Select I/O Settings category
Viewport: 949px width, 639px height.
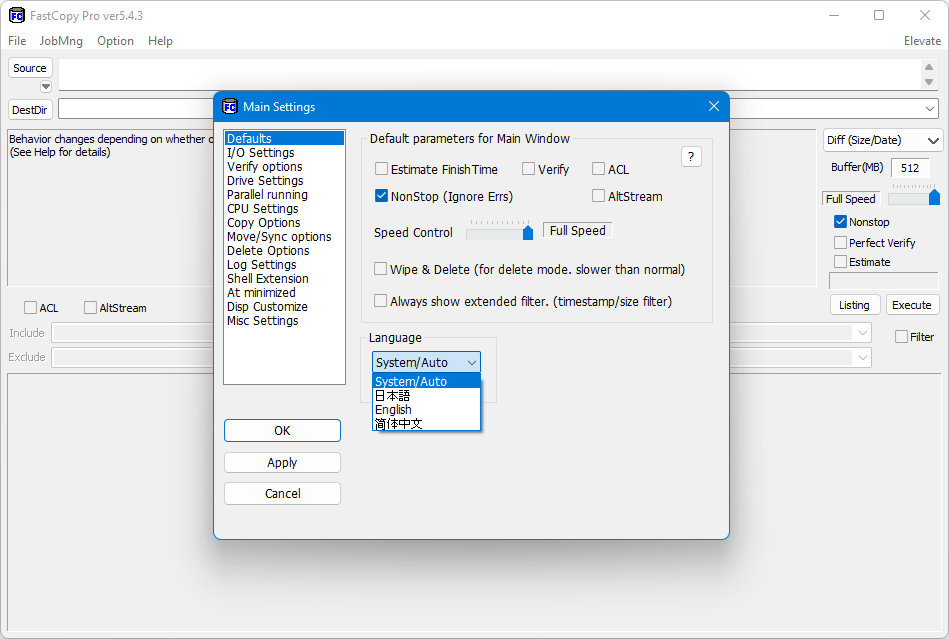coord(284,152)
